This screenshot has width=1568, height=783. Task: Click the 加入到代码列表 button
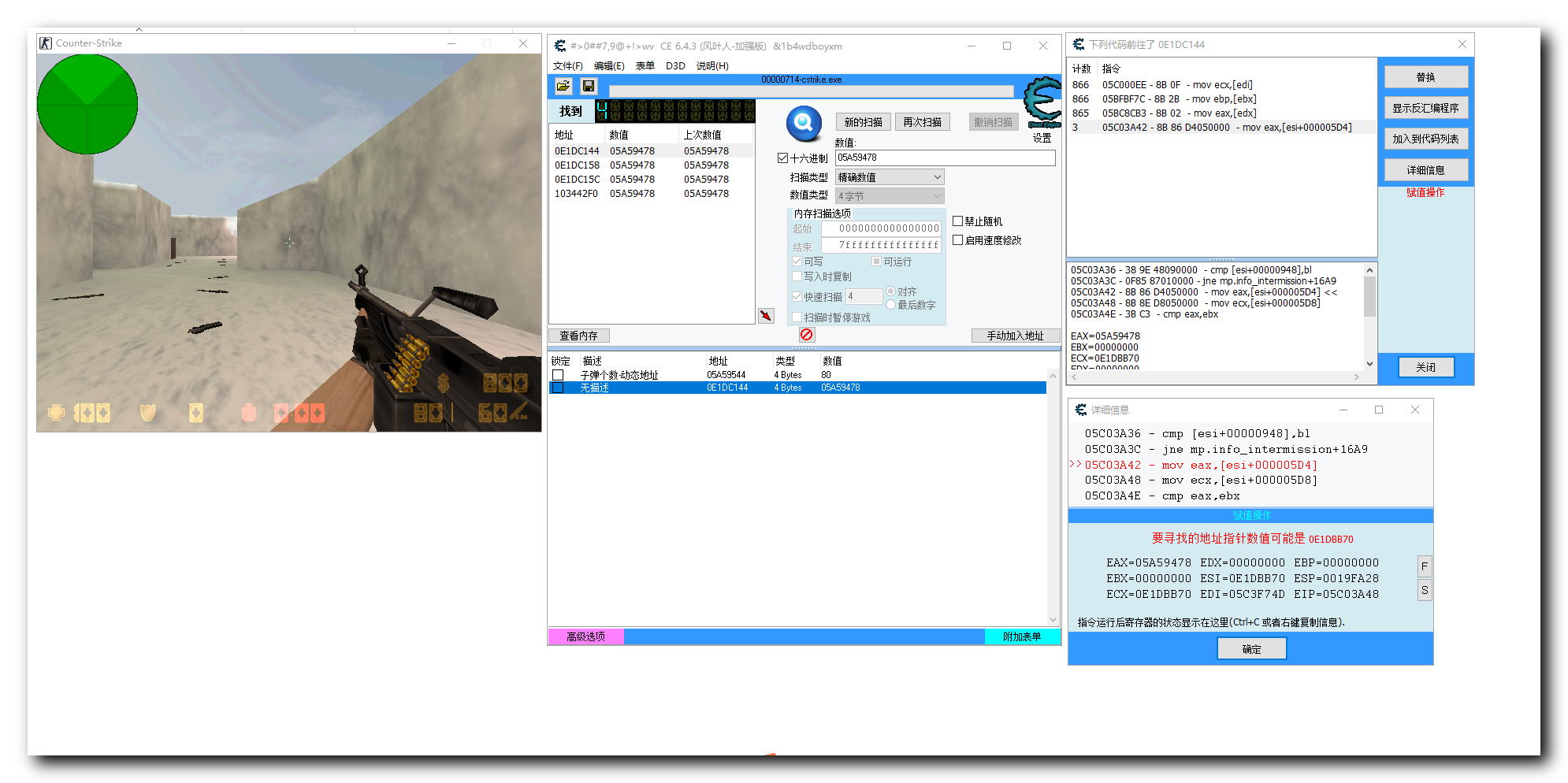(x=1425, y=139)
